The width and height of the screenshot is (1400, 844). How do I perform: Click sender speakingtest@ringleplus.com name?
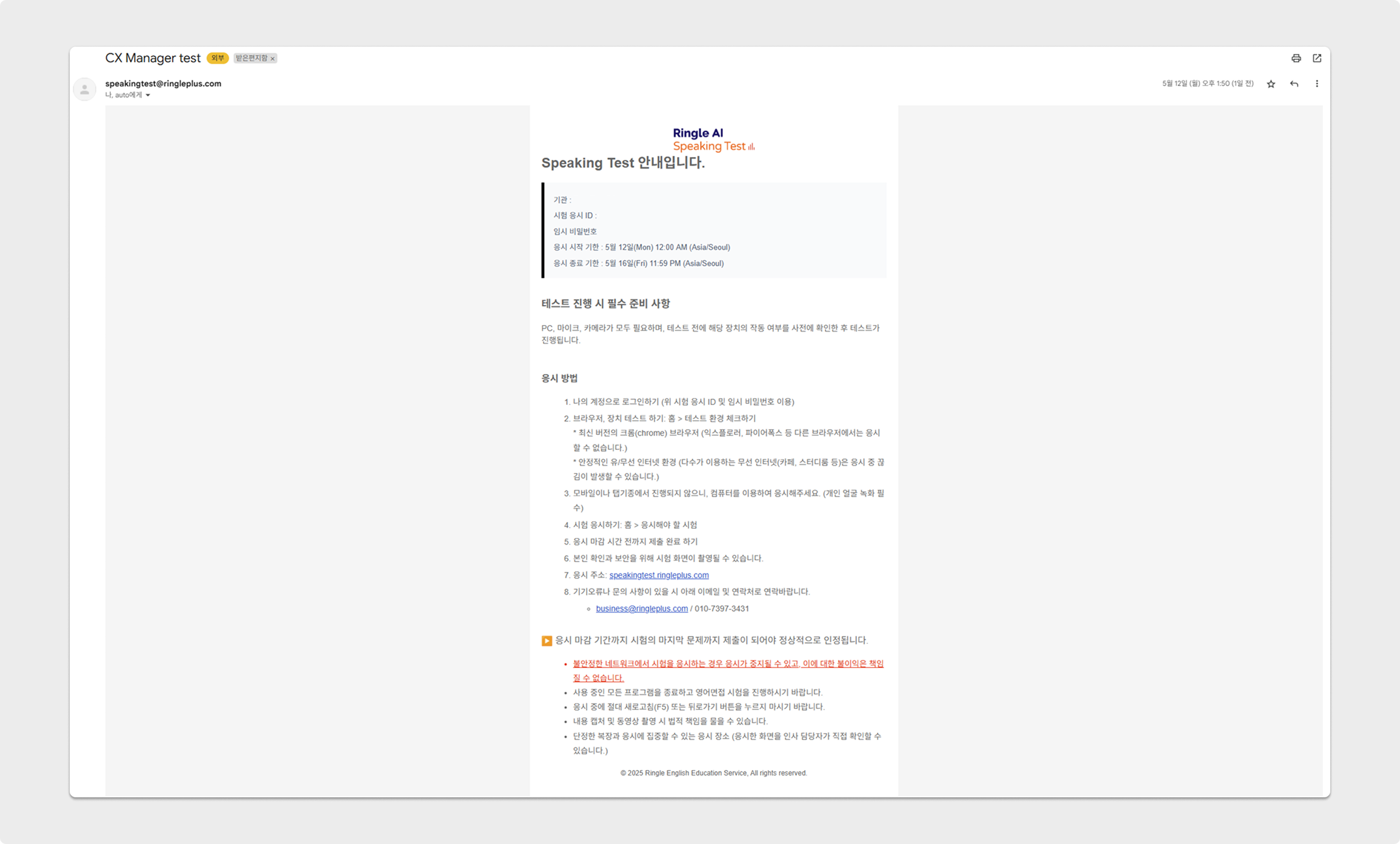pos(163,84)
